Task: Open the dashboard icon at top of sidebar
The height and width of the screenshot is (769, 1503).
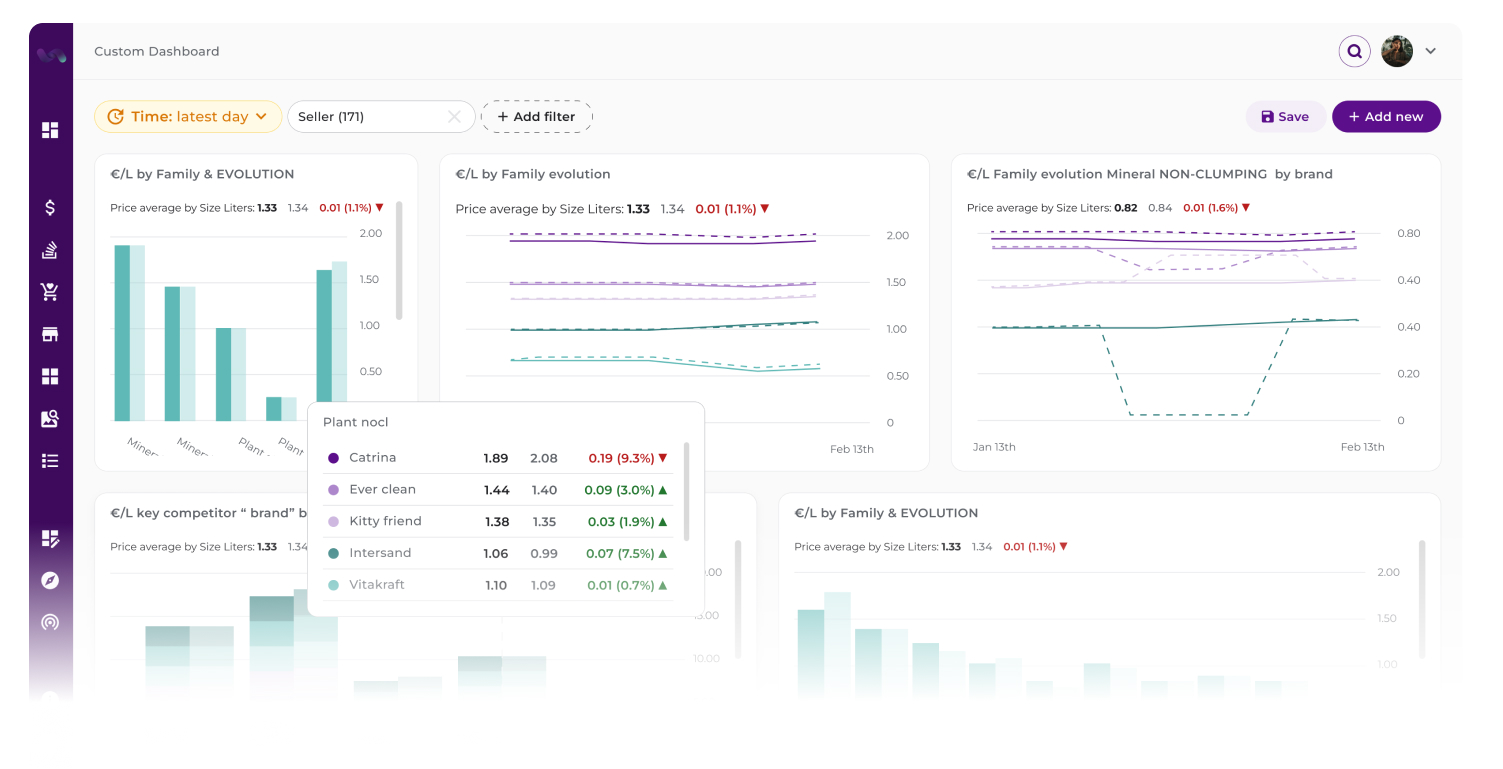Action: (50, 130)
